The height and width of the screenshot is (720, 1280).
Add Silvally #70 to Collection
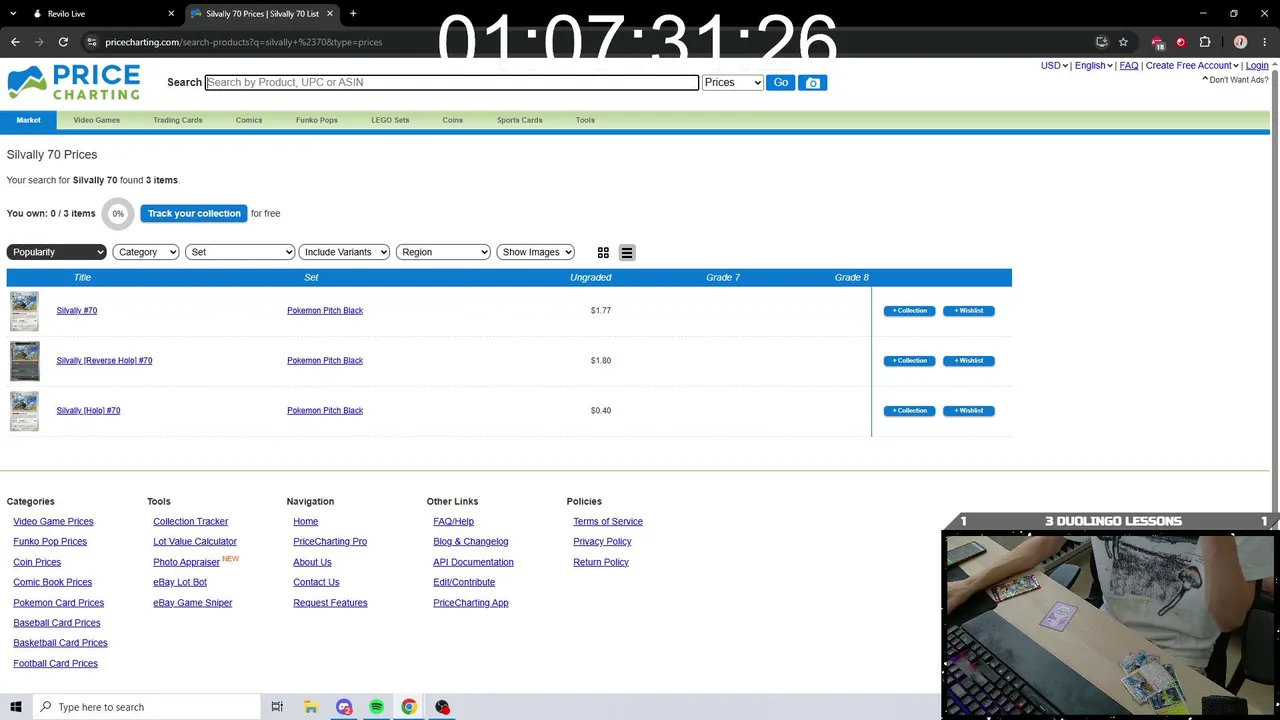pos(910,311)
